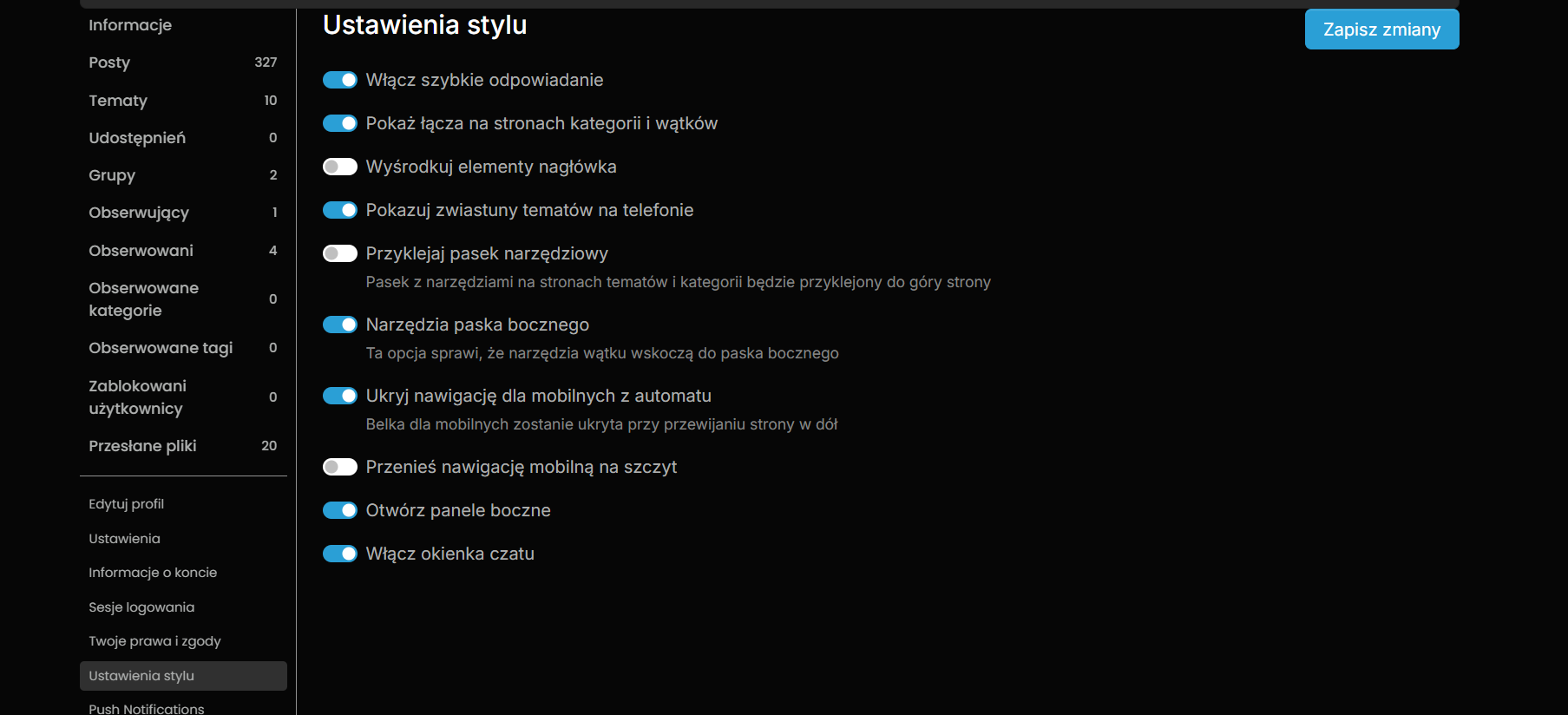Toggle Otwórz panele boczne switch
This screenshot has height=715, width=1568.
[x=340, y=510]
